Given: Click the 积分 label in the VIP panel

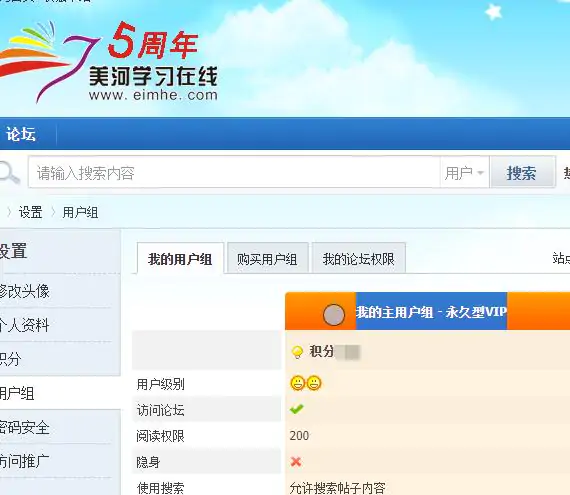Looking at the screenshot, I should [x=321, y=351].
